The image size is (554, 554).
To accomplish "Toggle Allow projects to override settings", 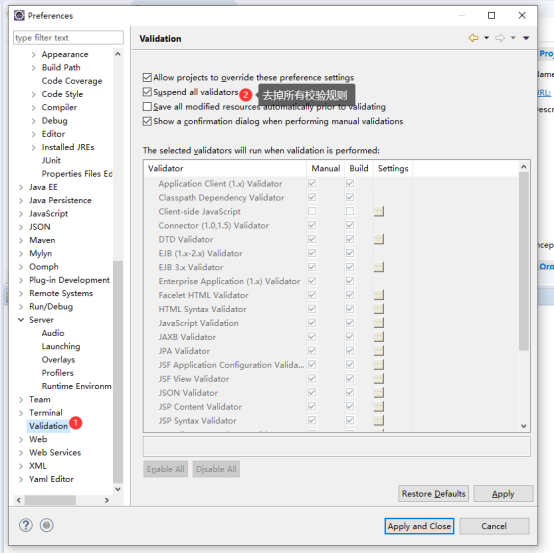I will (147, 77).
